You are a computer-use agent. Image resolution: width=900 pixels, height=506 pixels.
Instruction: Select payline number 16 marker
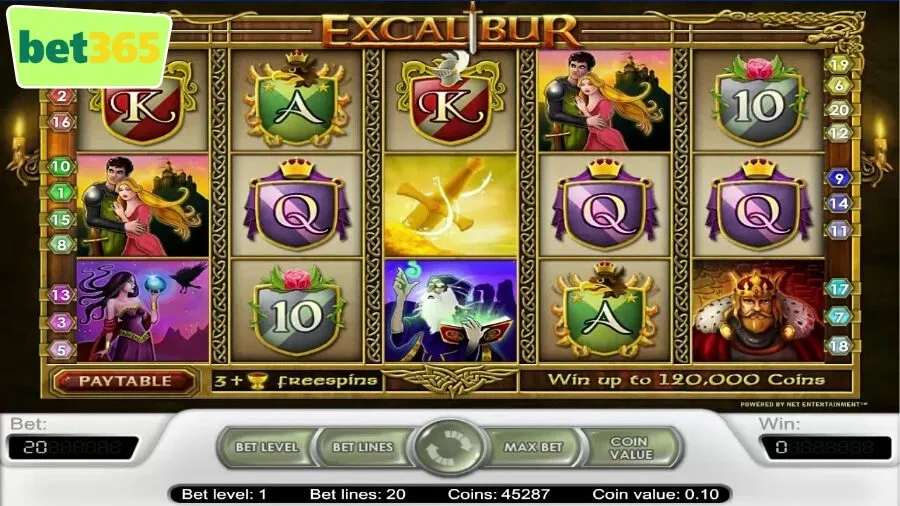(x=61, y=122)
